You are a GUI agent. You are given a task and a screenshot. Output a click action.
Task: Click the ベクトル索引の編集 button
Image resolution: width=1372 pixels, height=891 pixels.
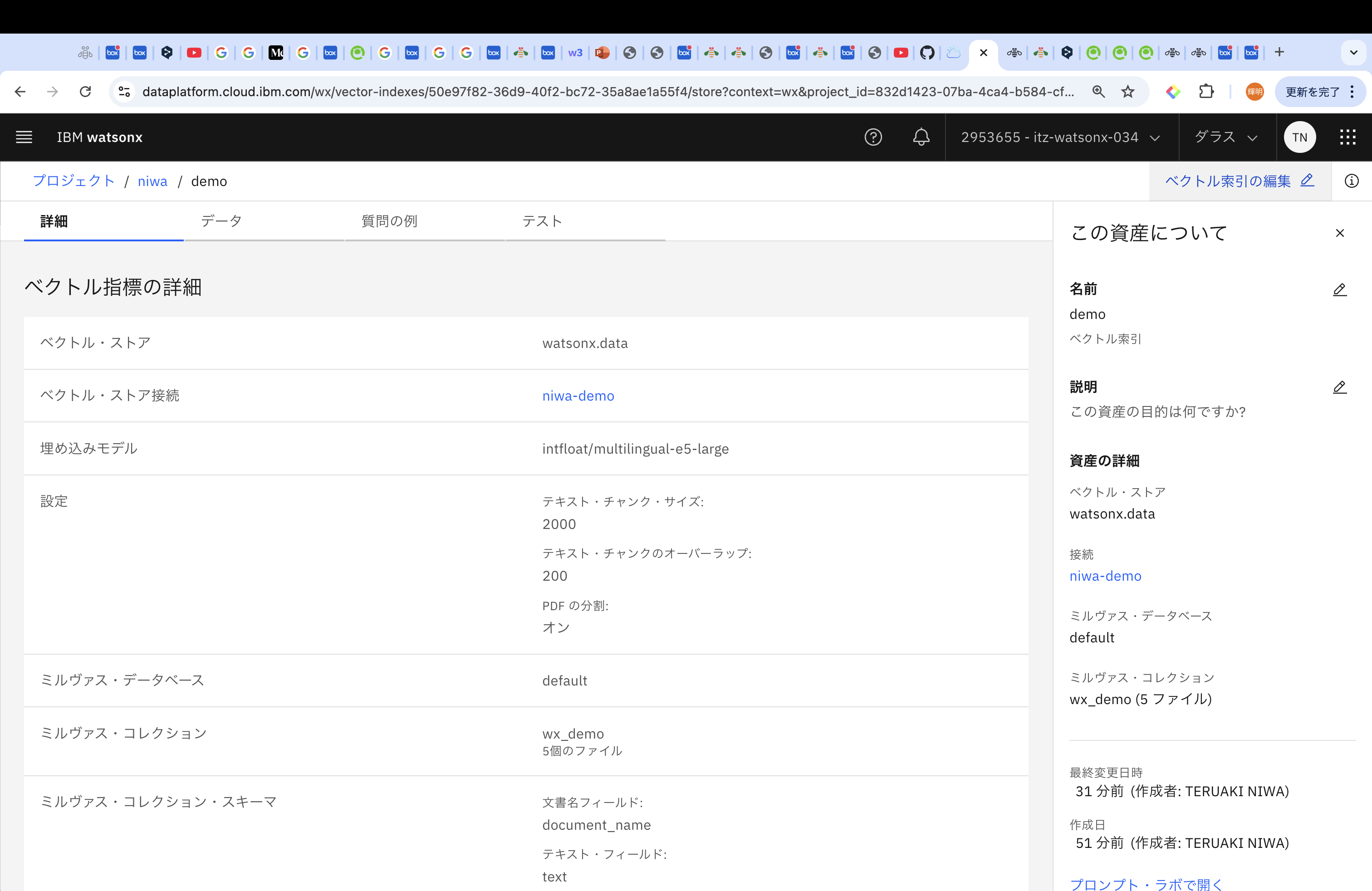pyautogui.click(x=1239, y=181)
